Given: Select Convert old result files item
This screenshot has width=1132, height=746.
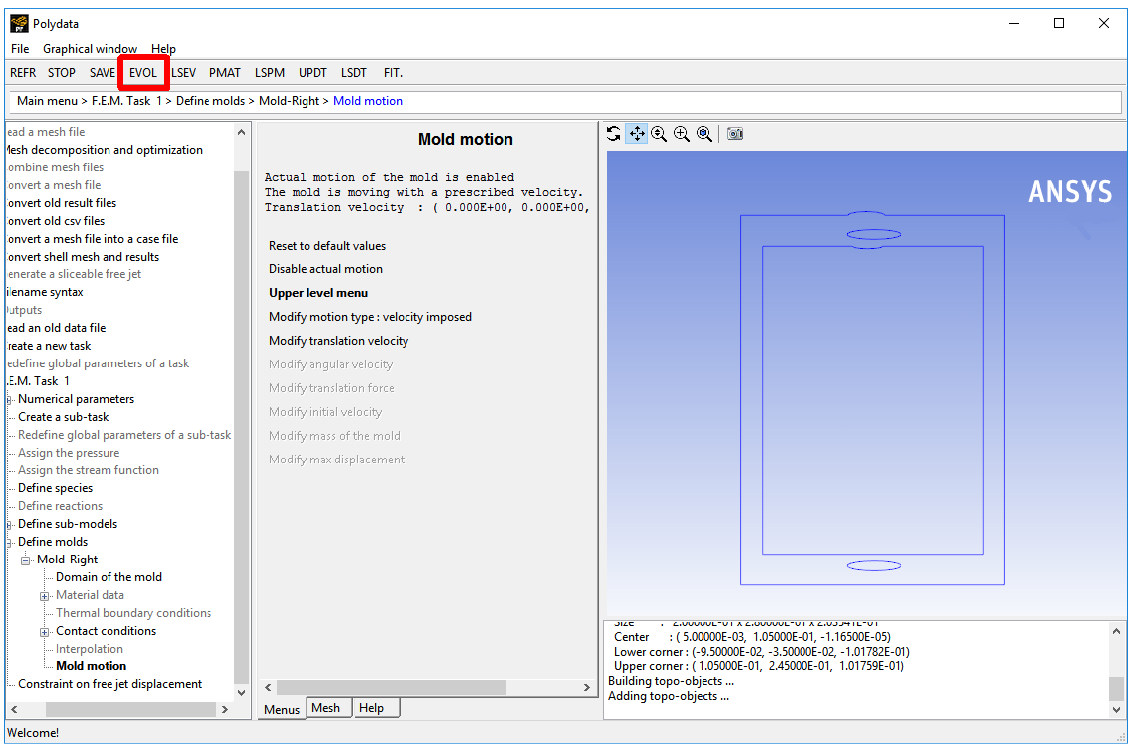Looking at the screenshot, I should [61, 203].
